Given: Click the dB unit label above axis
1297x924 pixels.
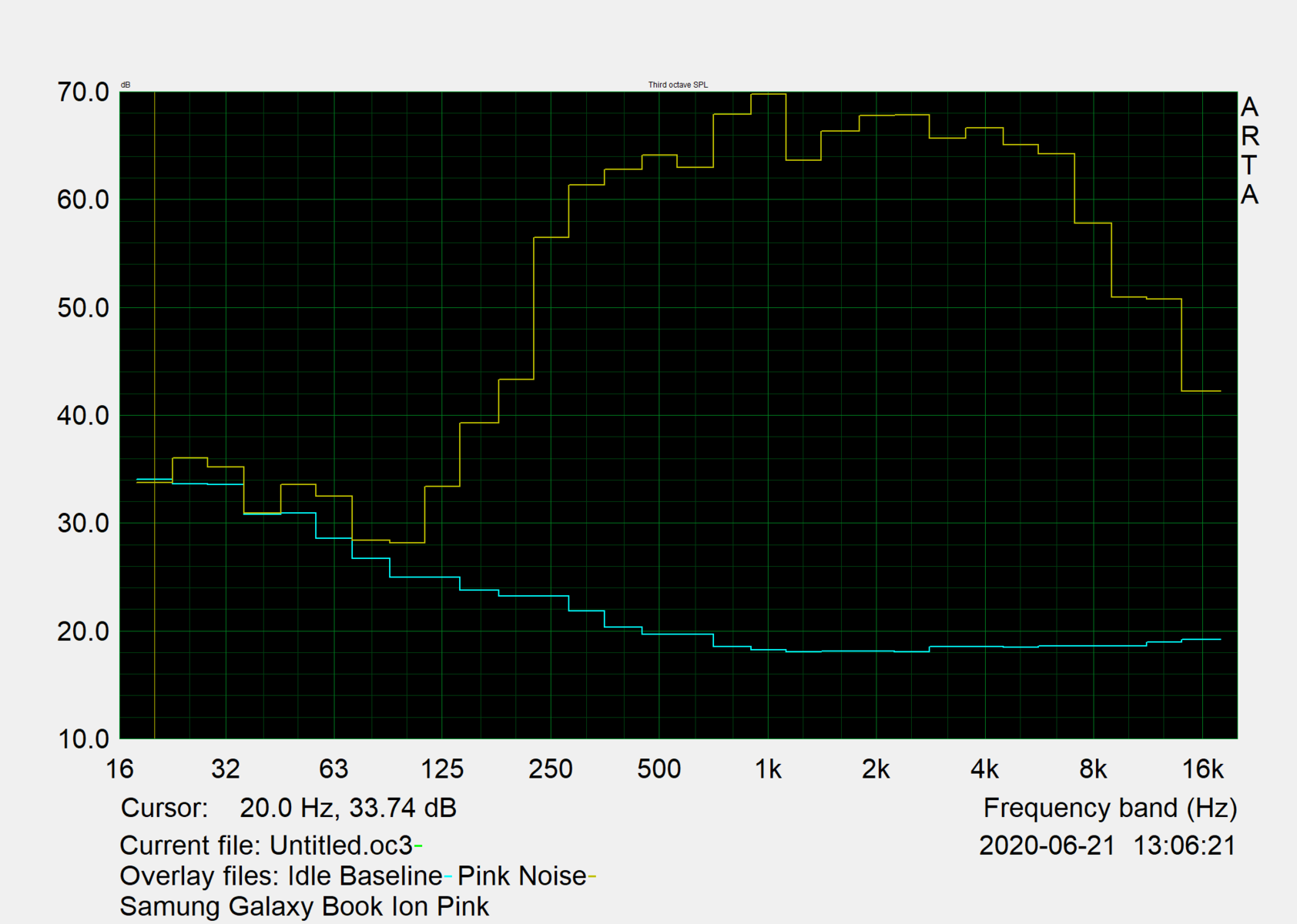Looking at the screenshot, I should pyautogui.click(x=126, y=85).
